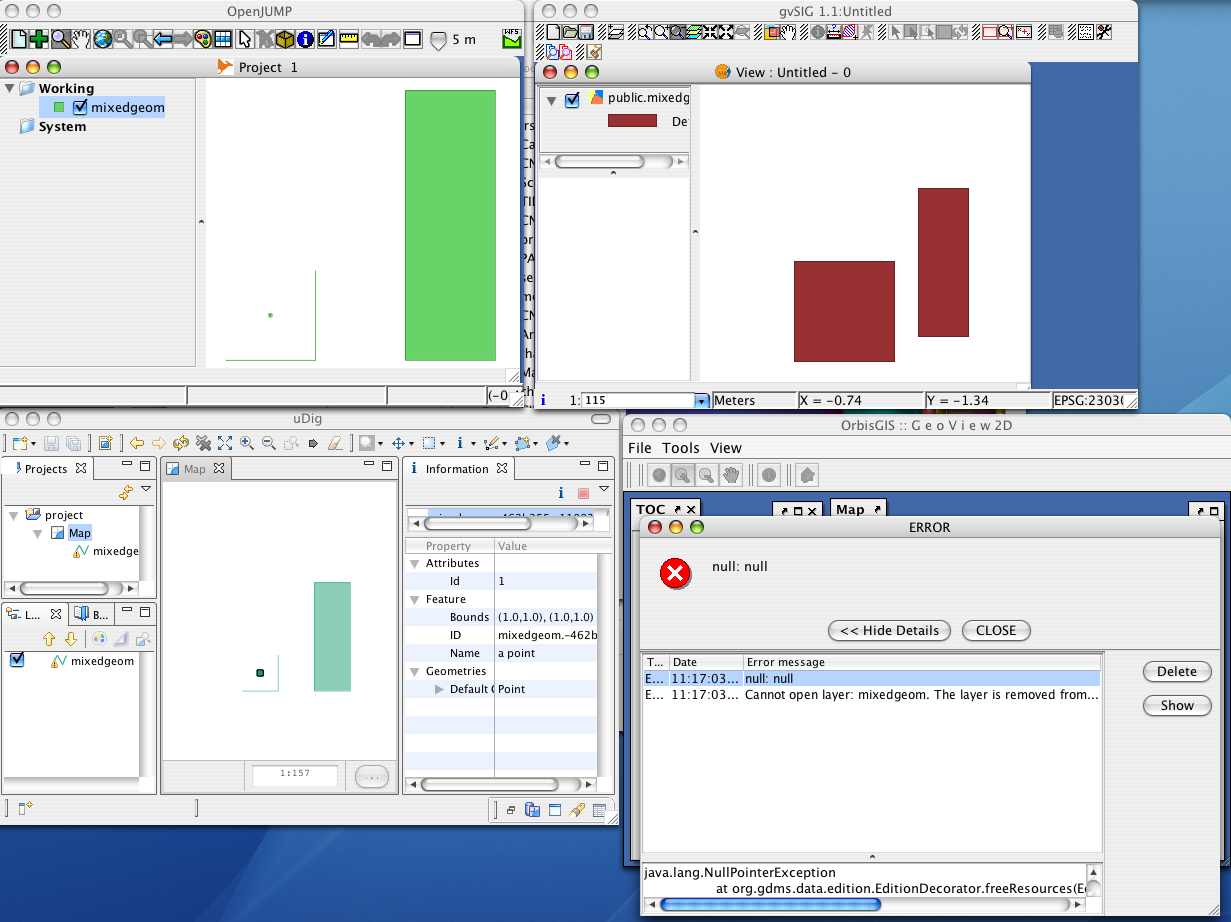Select the OpenJUMP globe zoom-to-full-extent icon

[102, 40]
